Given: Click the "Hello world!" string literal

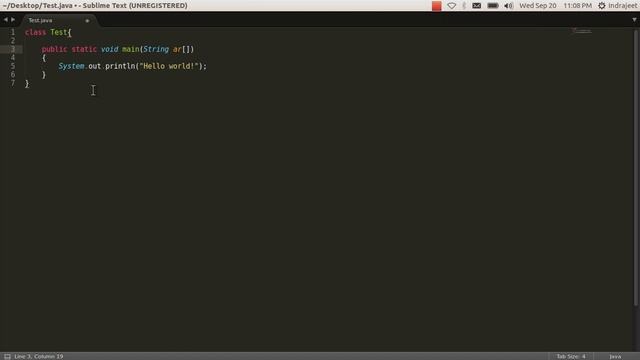Looking at the screenshot, I should click(169, 66).
